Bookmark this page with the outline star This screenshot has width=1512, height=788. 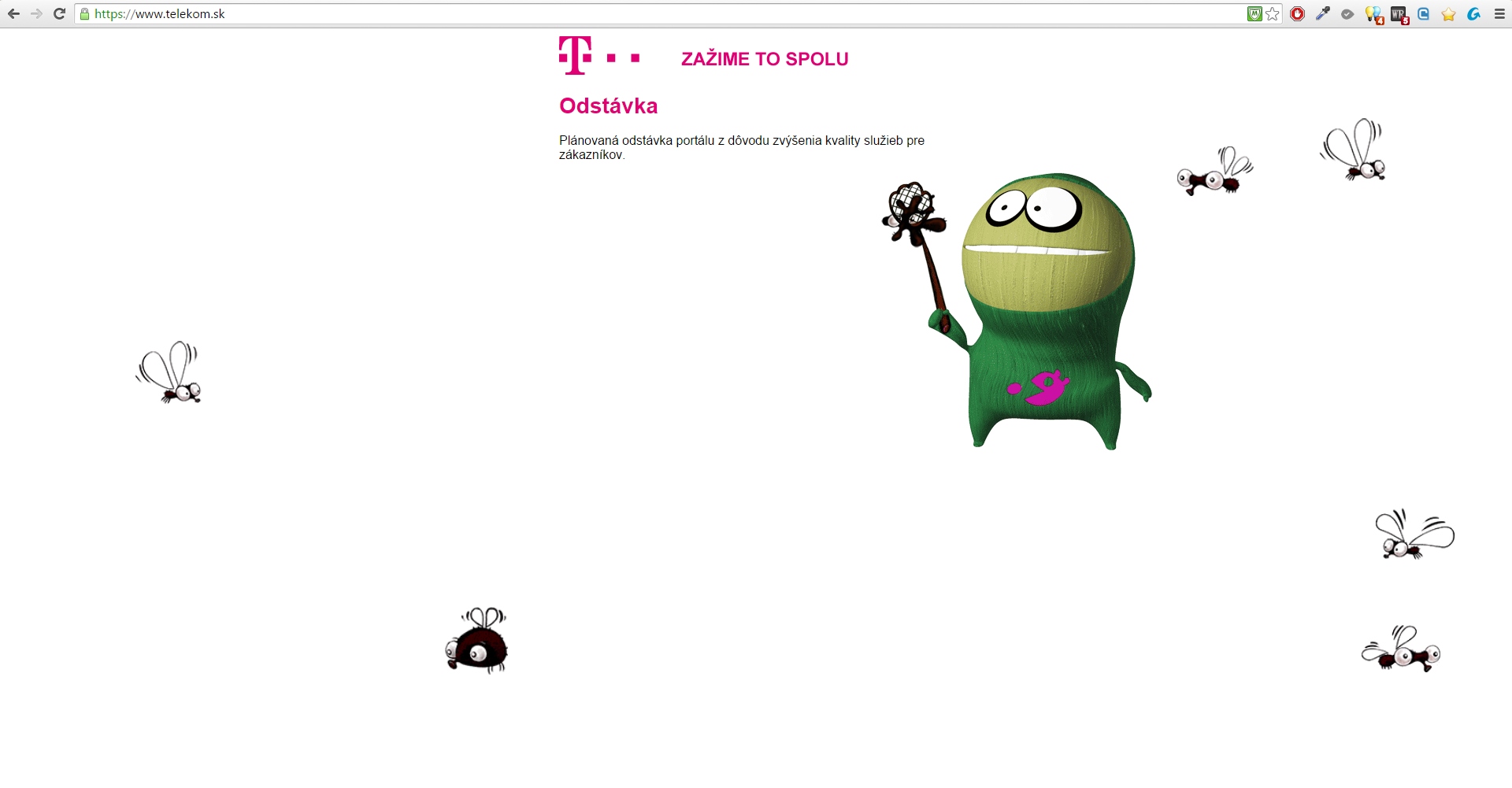[1273, 14]
